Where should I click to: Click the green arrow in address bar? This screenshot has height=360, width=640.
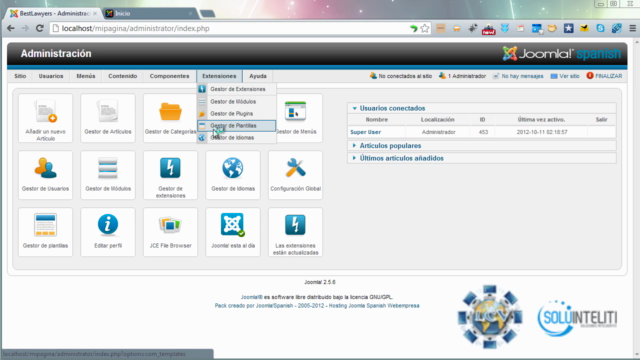(x=413, y=29)
